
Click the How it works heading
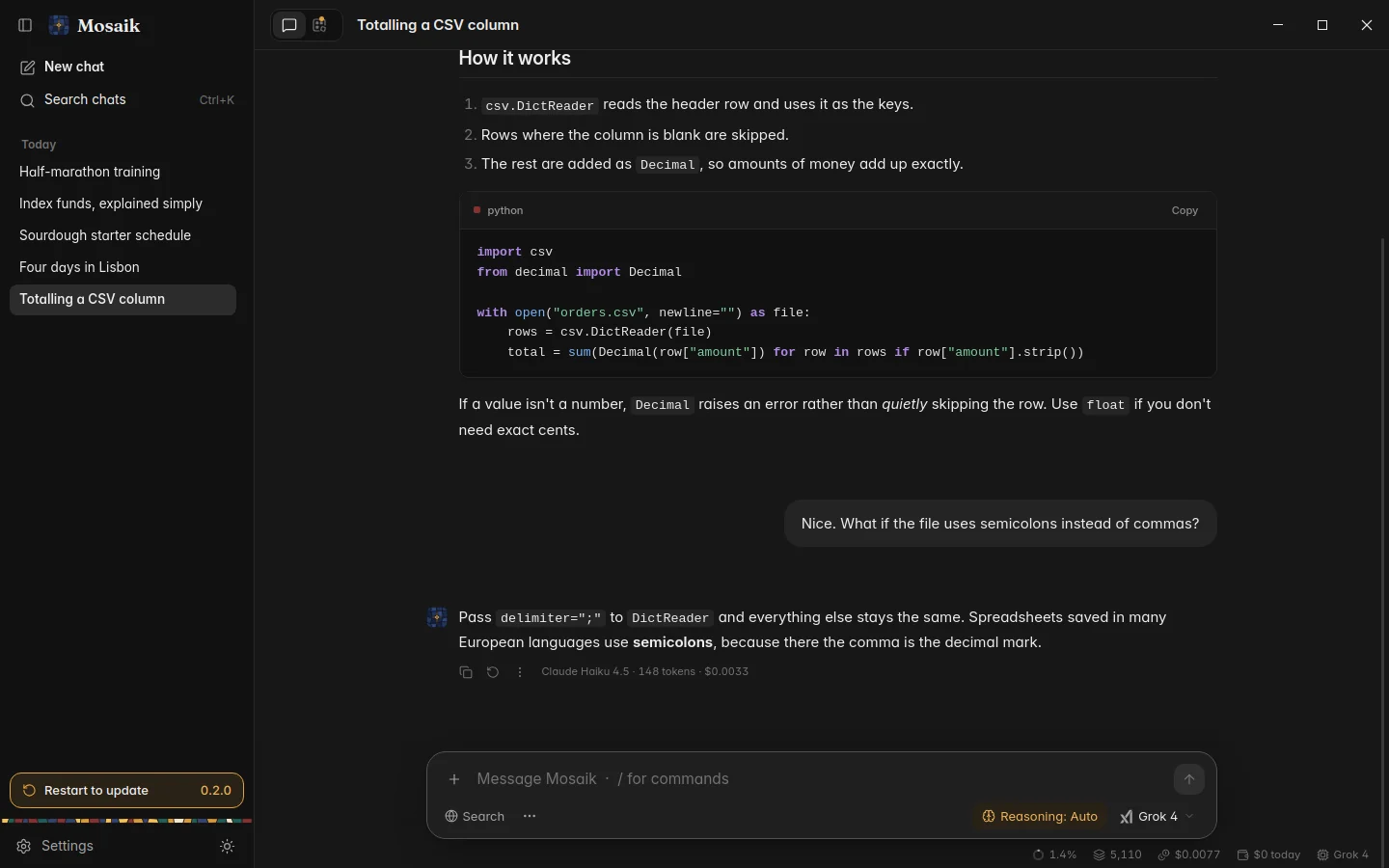(x=515, y=58)
